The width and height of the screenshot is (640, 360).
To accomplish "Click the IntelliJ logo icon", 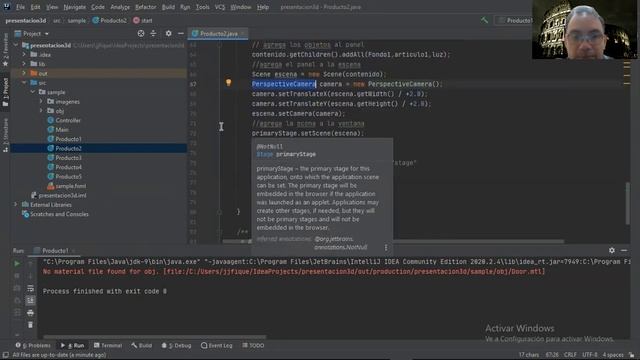I will click(7, 7).
